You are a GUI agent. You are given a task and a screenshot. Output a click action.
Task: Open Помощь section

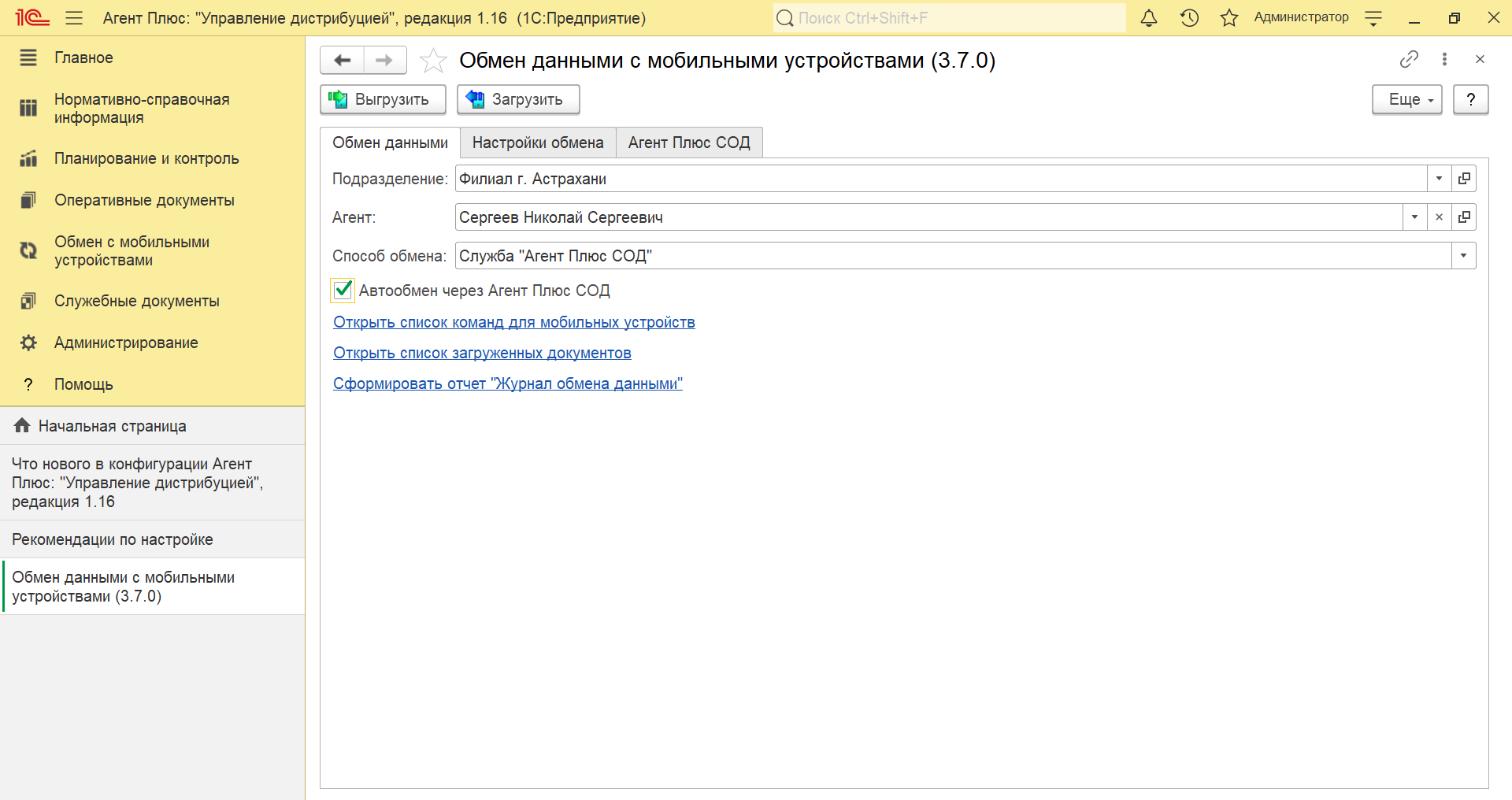[x=153, y=384]
